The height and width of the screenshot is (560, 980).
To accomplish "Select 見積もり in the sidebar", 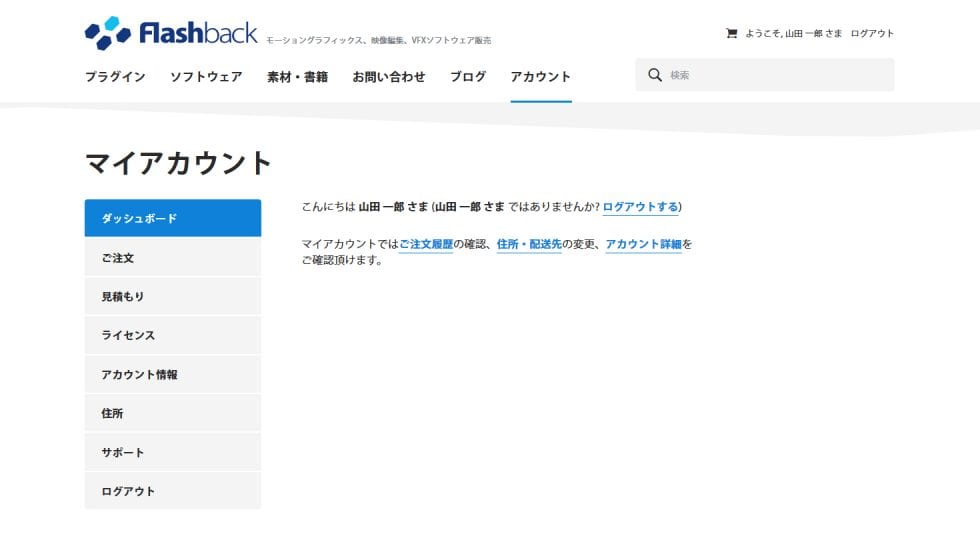I will click(x=173, y=296).
